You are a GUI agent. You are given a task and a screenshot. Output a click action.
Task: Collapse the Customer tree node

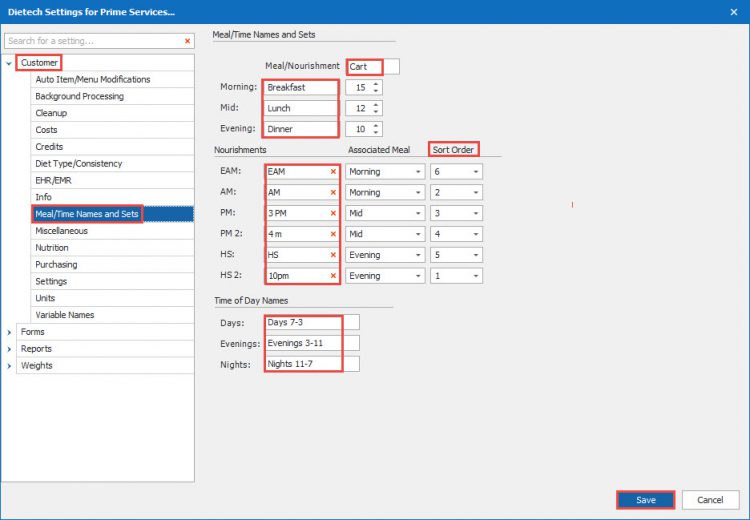point(9,63)
